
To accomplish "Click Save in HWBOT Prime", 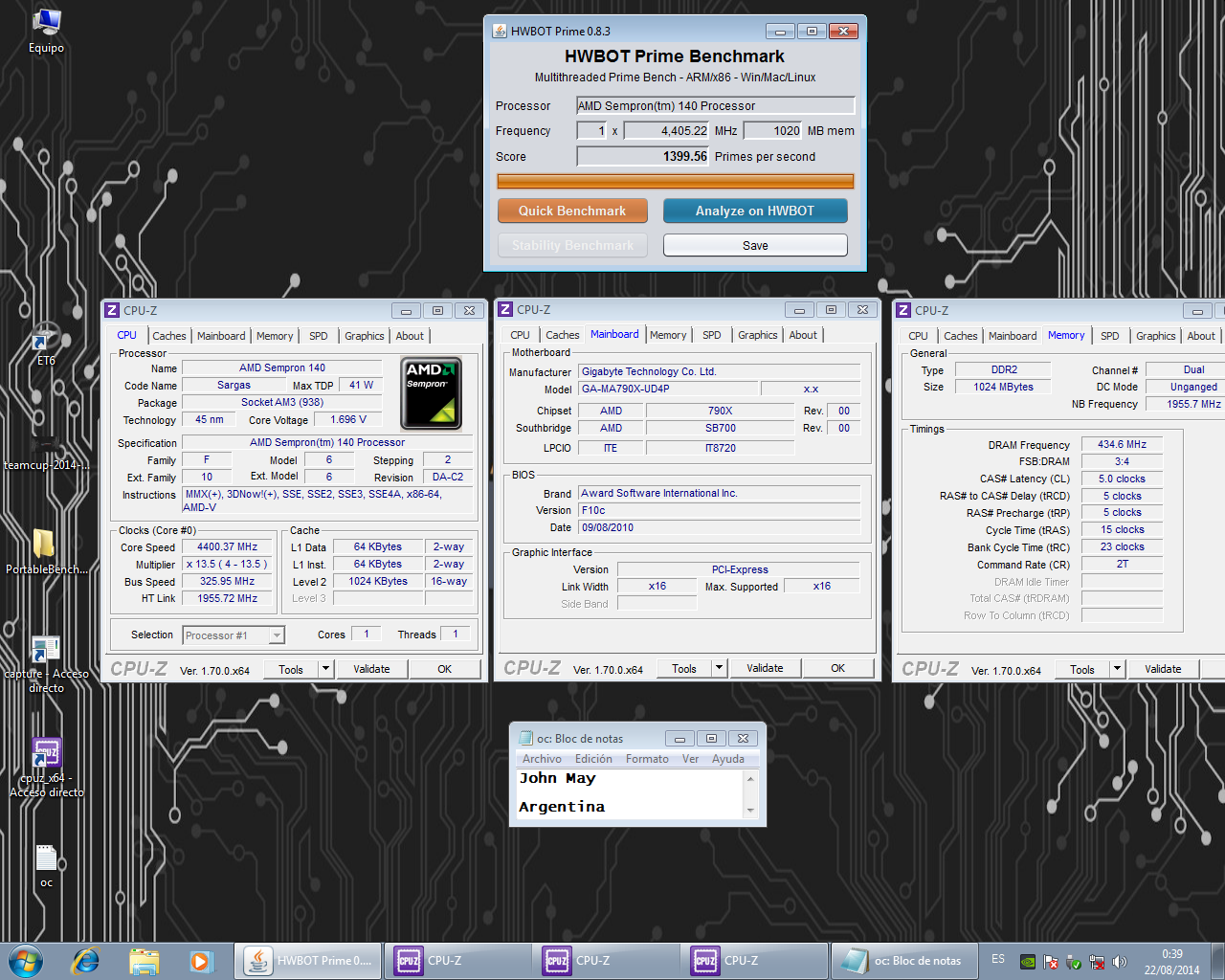I will [755, 245].
